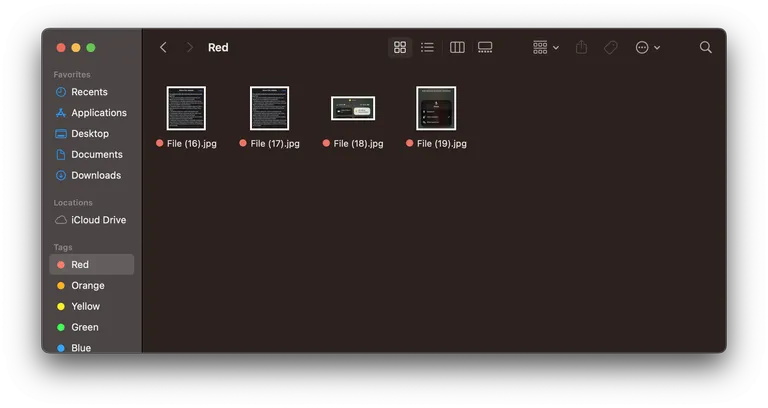Select the File (18).jpg thumbnail
This screenshot has width=768, height=408.
[353, 108]
